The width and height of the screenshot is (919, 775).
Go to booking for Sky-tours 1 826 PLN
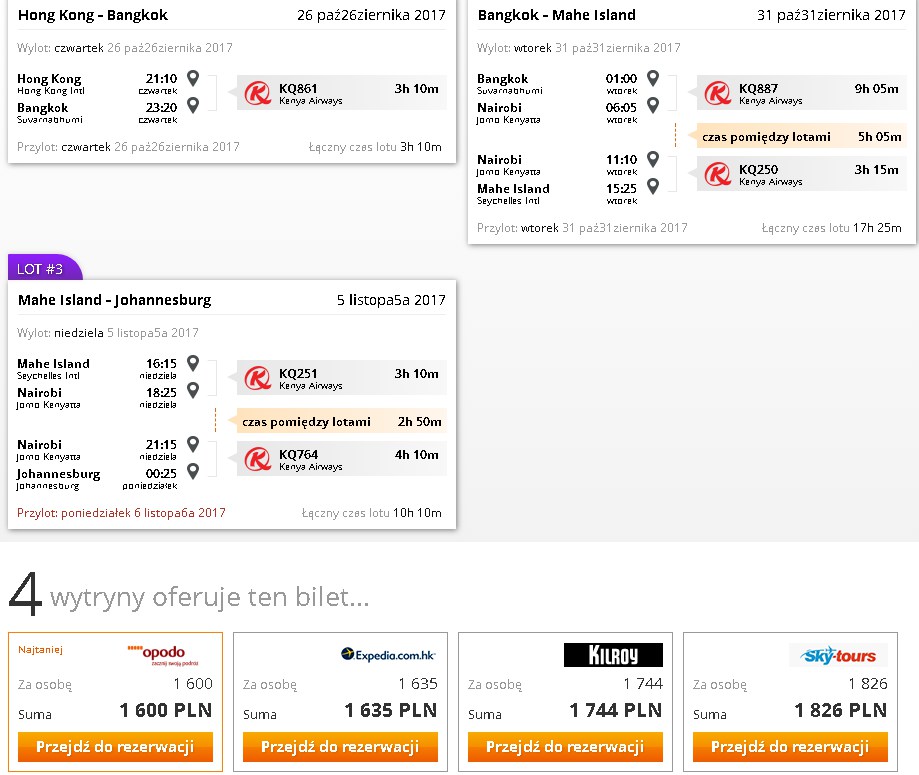click(x=791, y=747)
